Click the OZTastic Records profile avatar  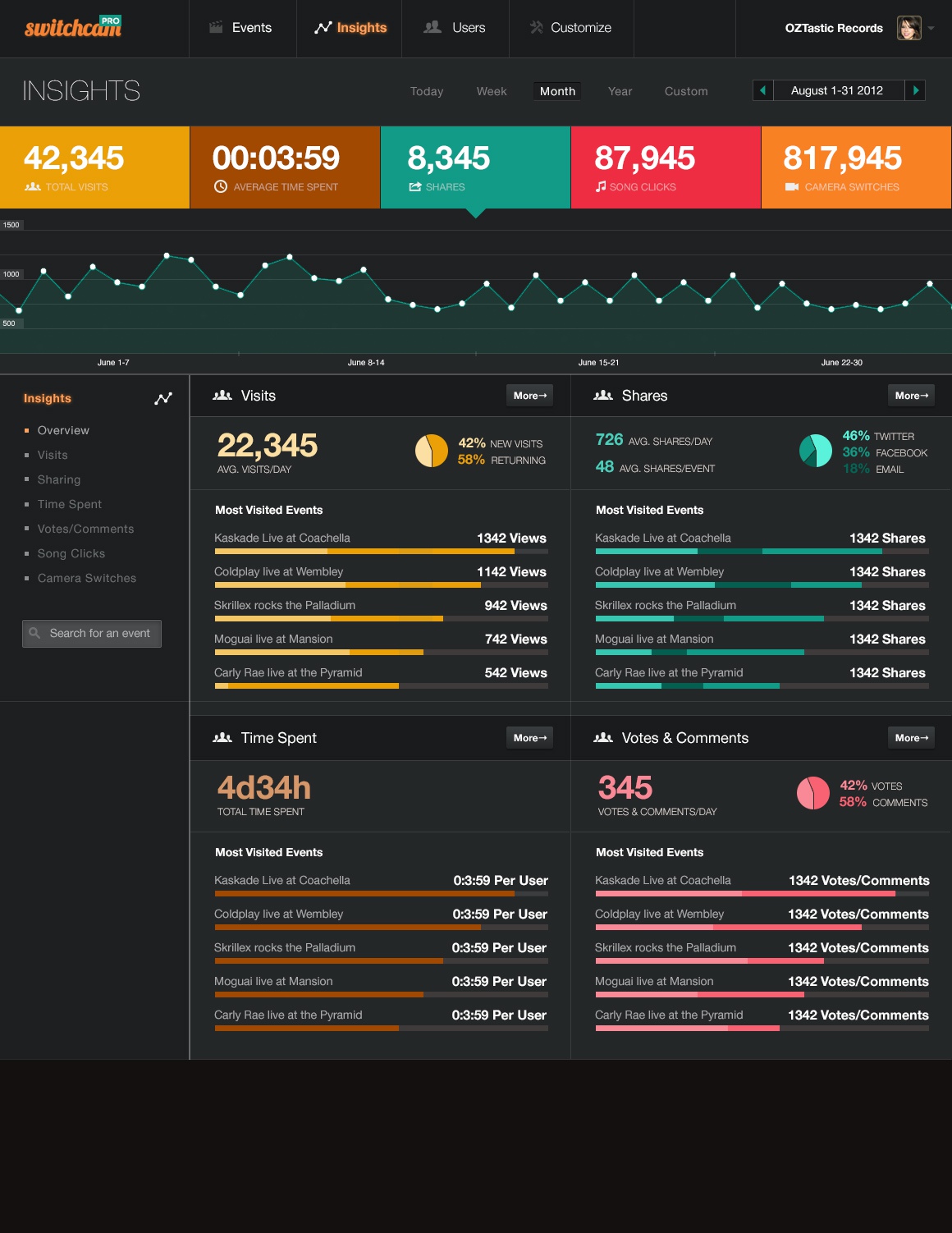pyautogui.click(x=909, y=28)
